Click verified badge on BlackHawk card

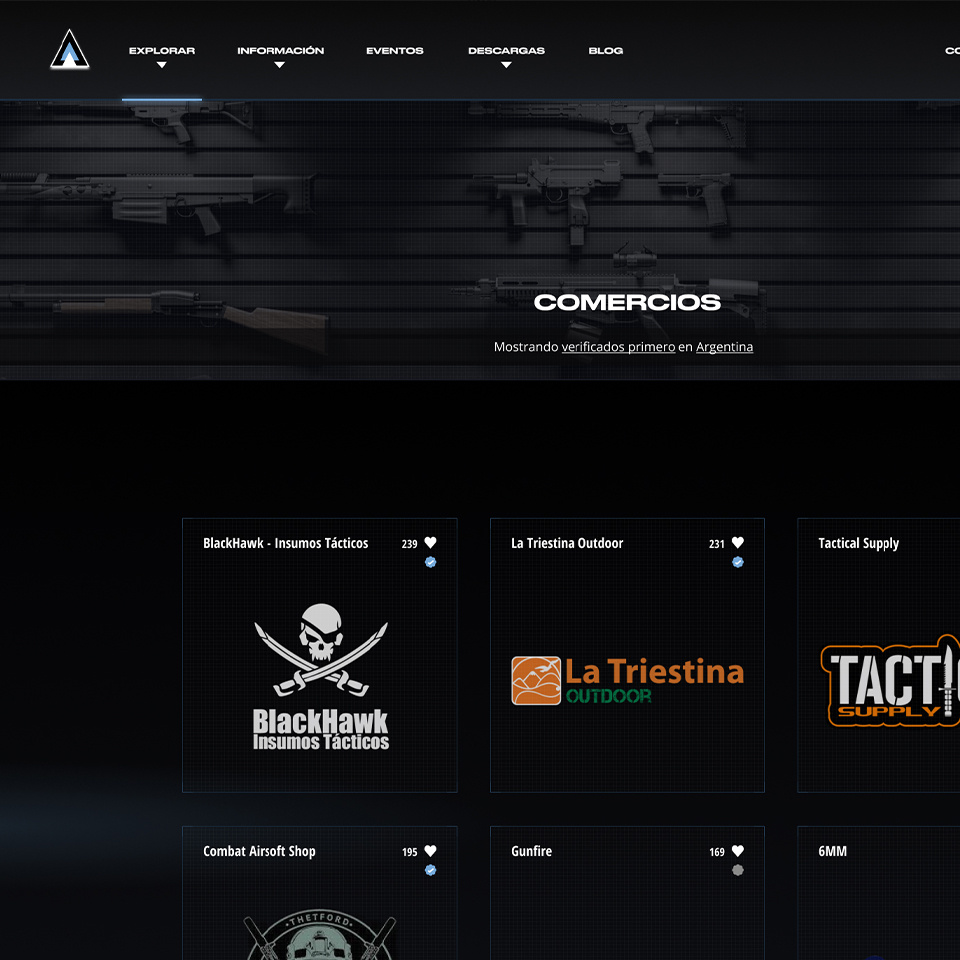pyautogui.click(x=430, y=562)
